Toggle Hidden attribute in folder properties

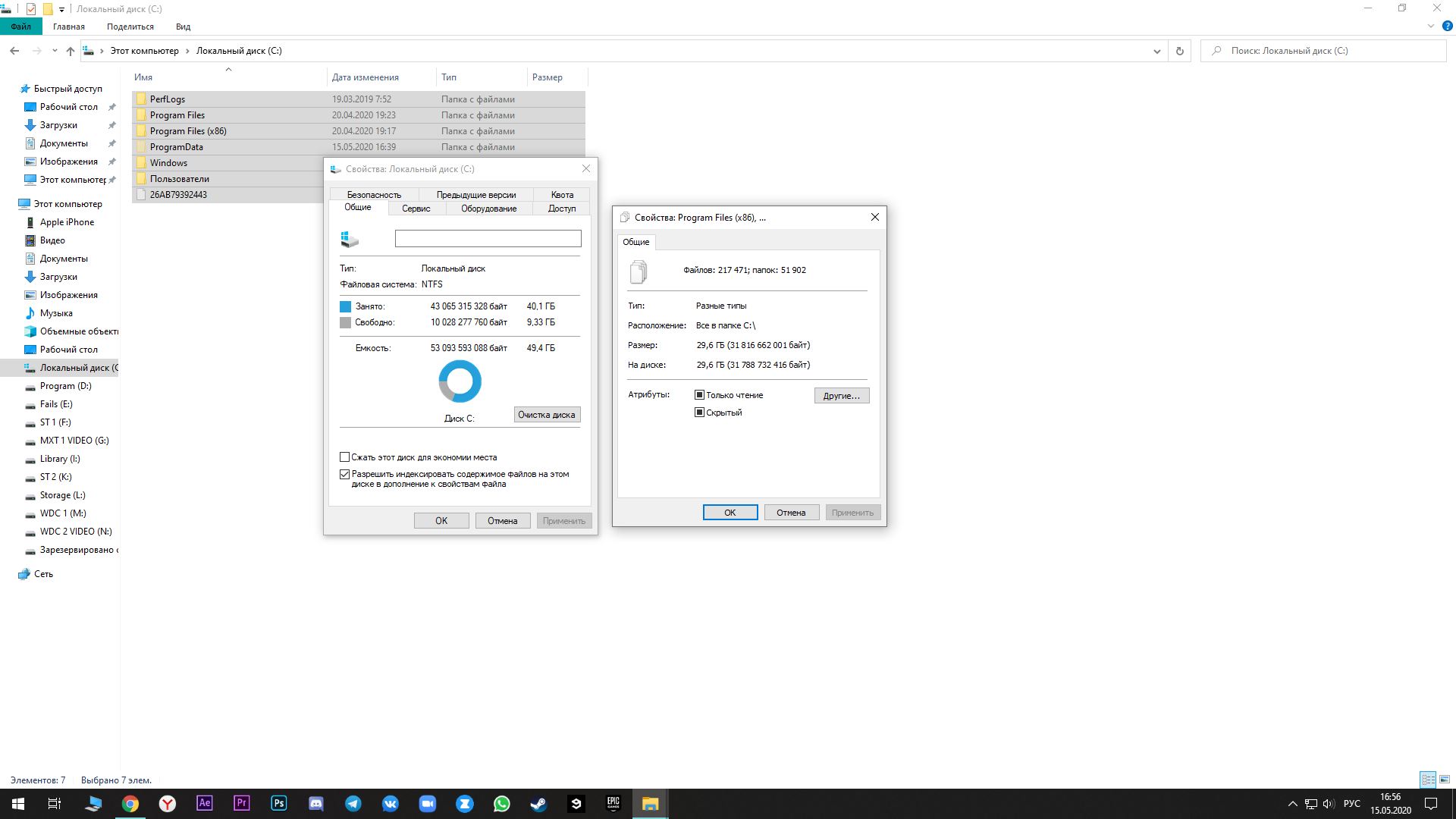click(700, 412)
